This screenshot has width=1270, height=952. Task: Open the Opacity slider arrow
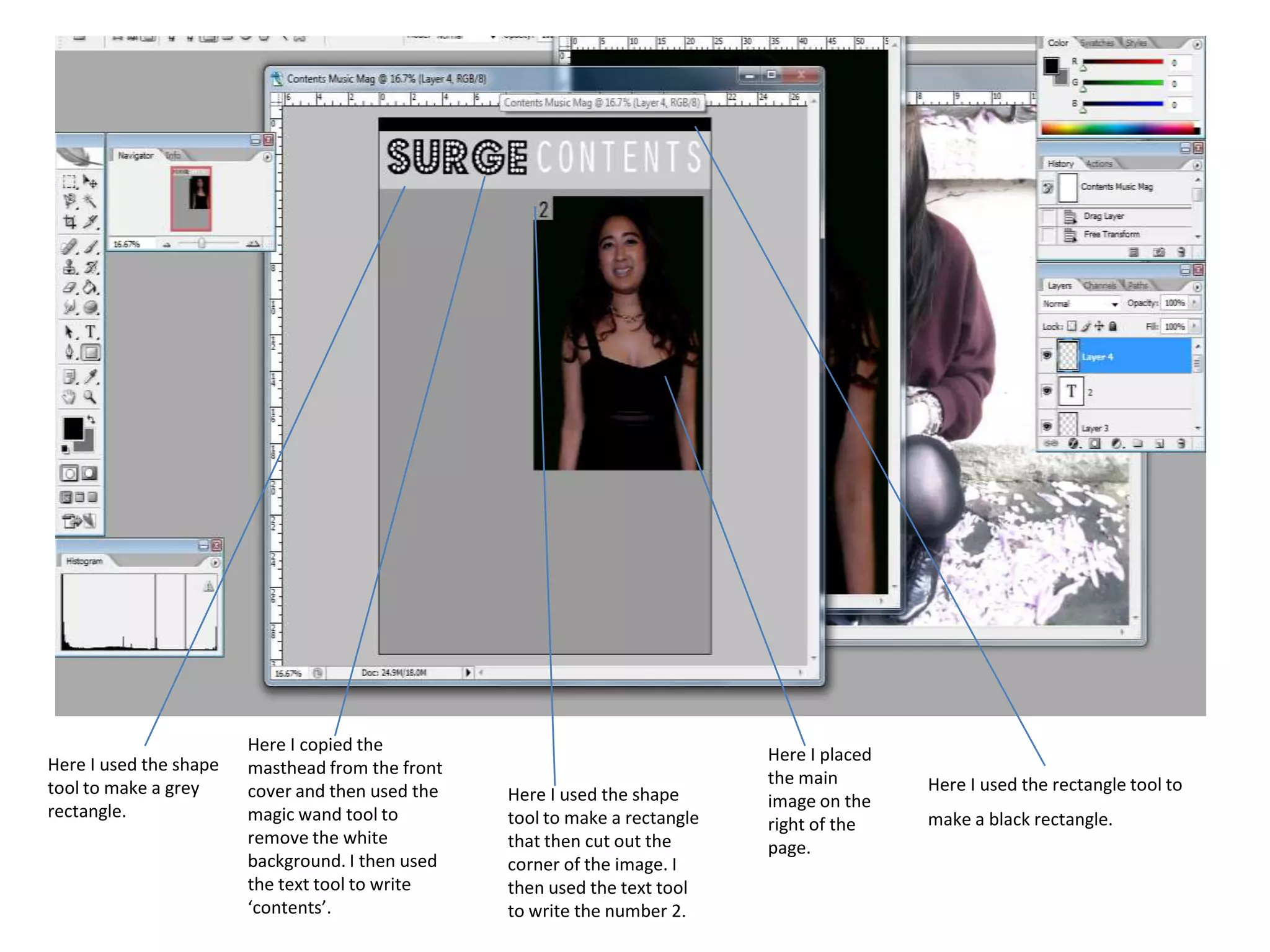(1194, 302)
